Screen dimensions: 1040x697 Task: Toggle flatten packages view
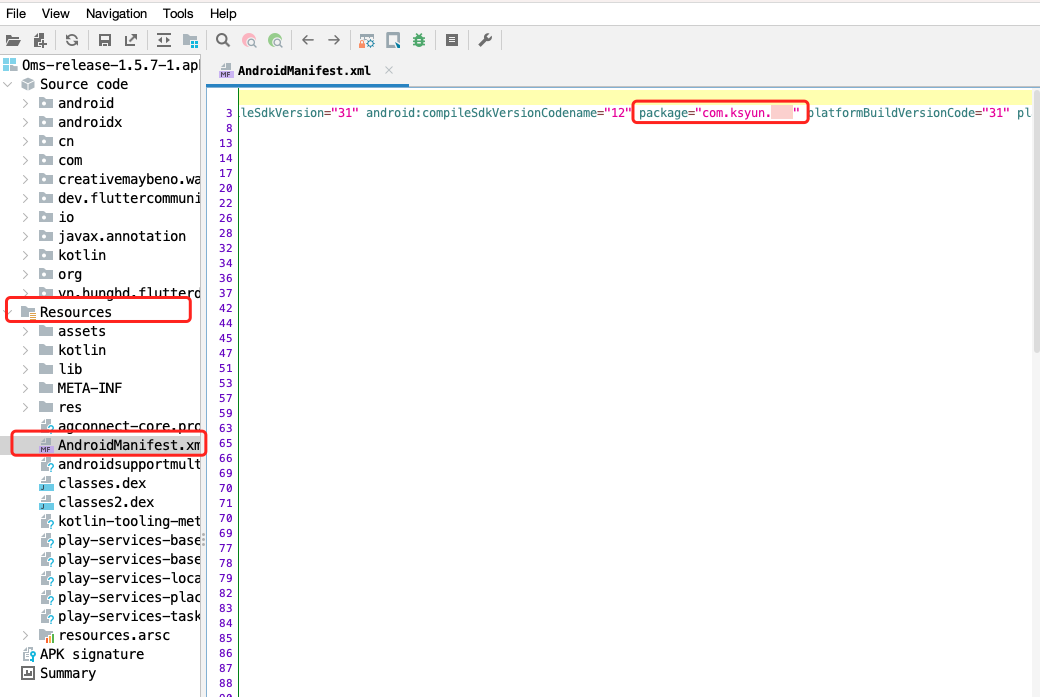point(190,40)
